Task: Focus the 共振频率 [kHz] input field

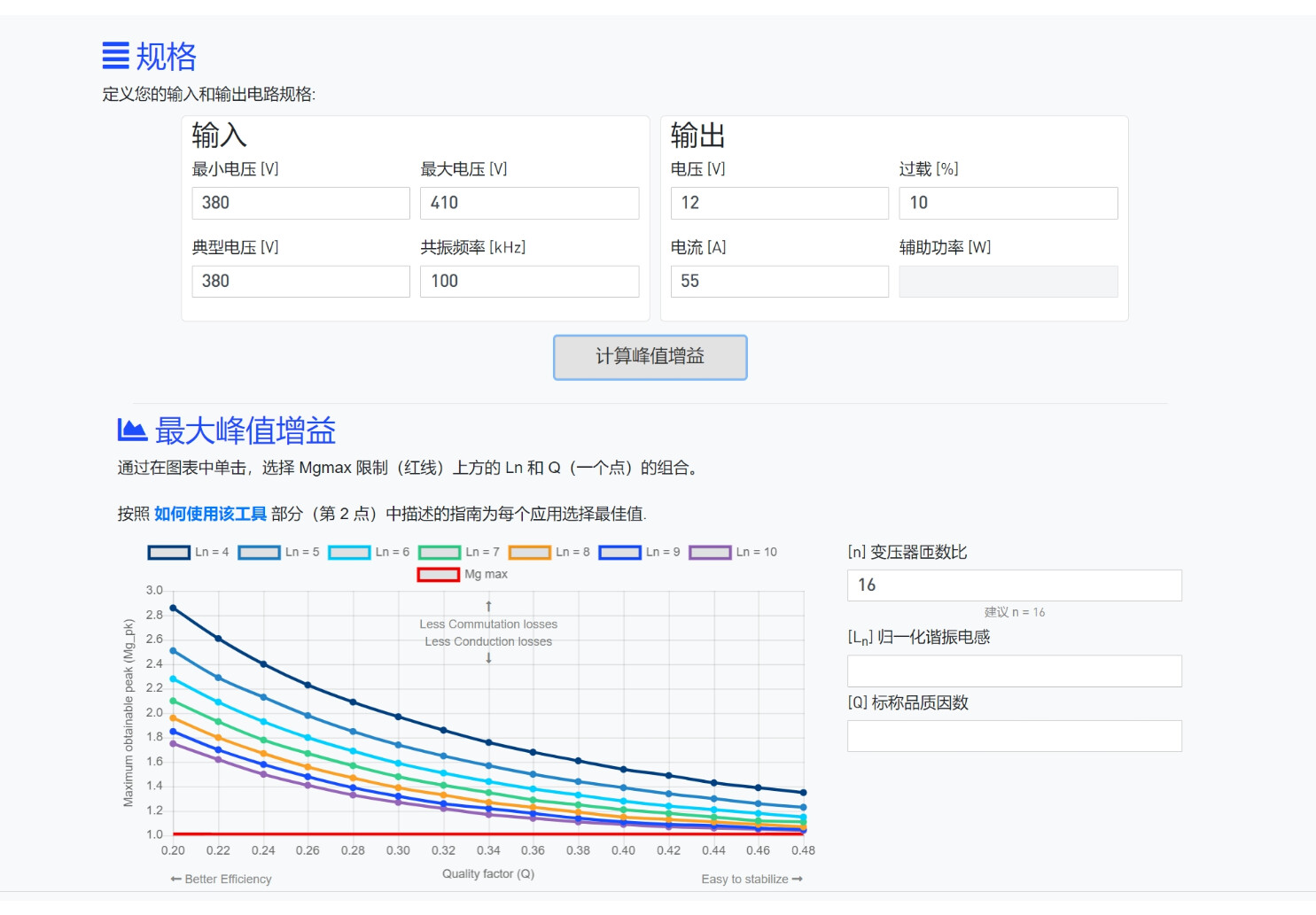Action: tap(530, 282)
